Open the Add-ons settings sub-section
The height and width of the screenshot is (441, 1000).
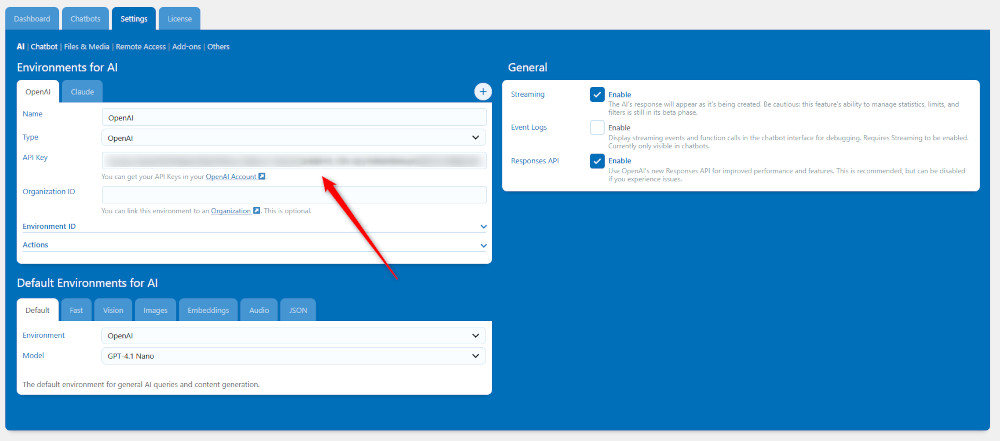187,47
